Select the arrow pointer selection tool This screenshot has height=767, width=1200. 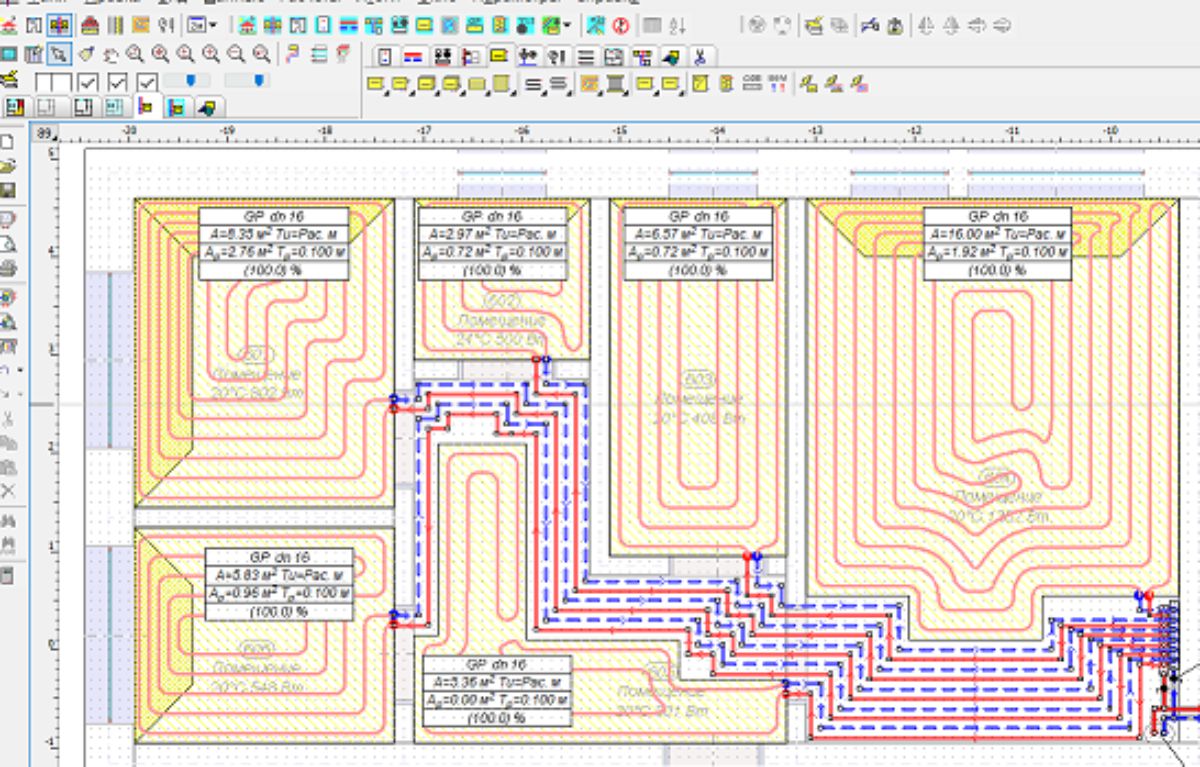point(59,53)
